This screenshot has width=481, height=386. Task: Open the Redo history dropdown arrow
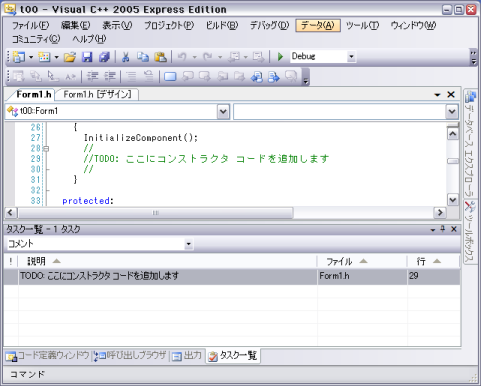tap(220, 57)
